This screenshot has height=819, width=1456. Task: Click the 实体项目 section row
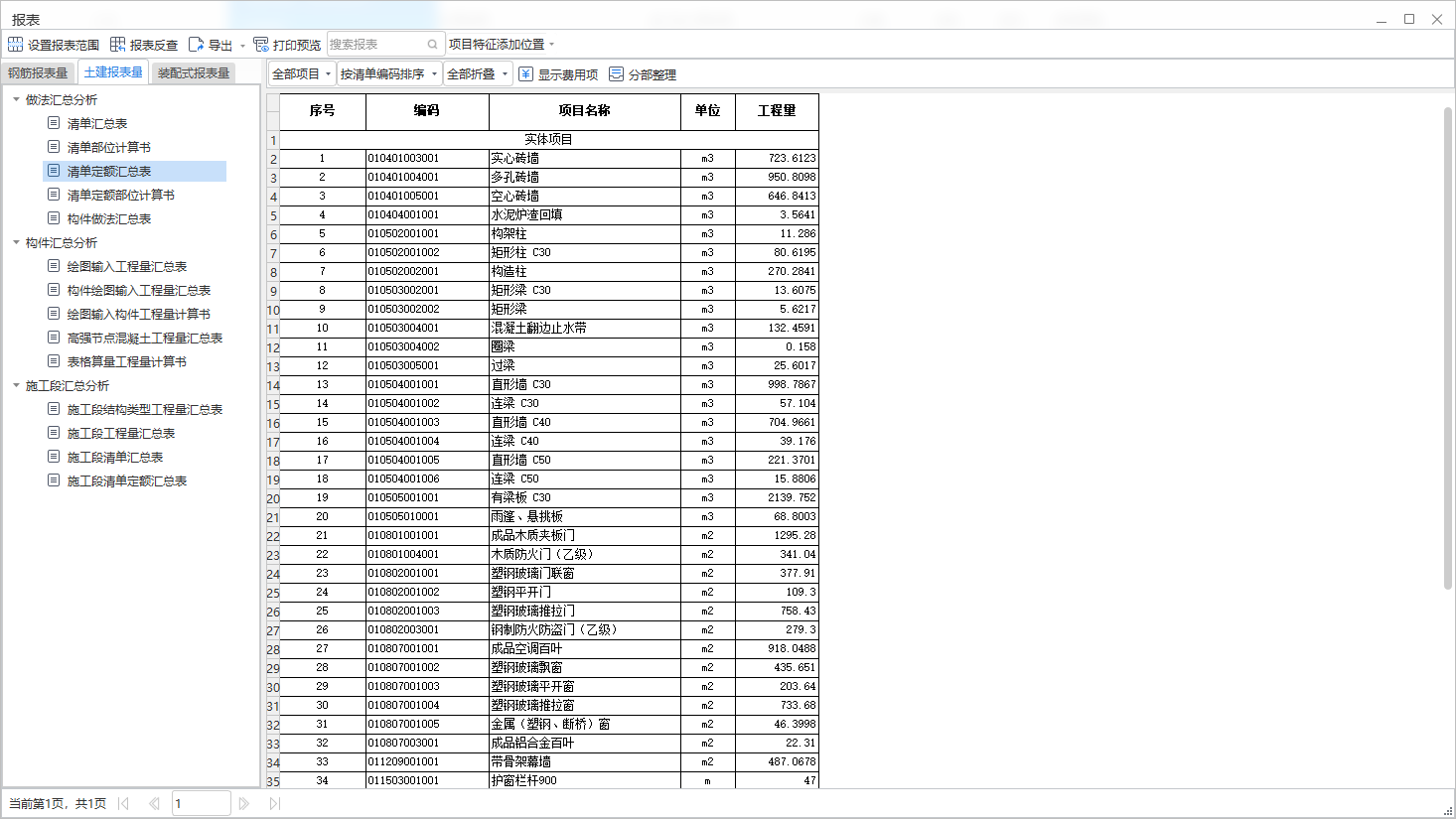[549, 140]
